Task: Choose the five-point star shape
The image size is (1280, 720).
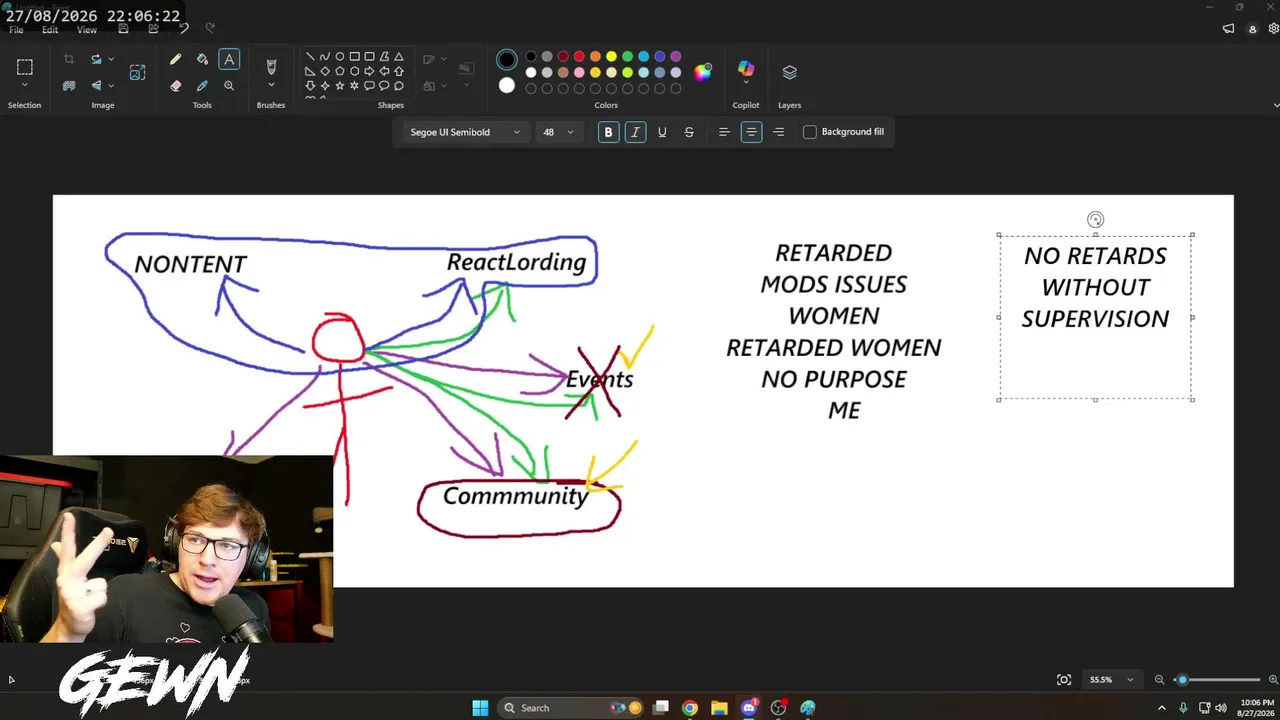Action: pyautogui.click(x=340, y=86)
